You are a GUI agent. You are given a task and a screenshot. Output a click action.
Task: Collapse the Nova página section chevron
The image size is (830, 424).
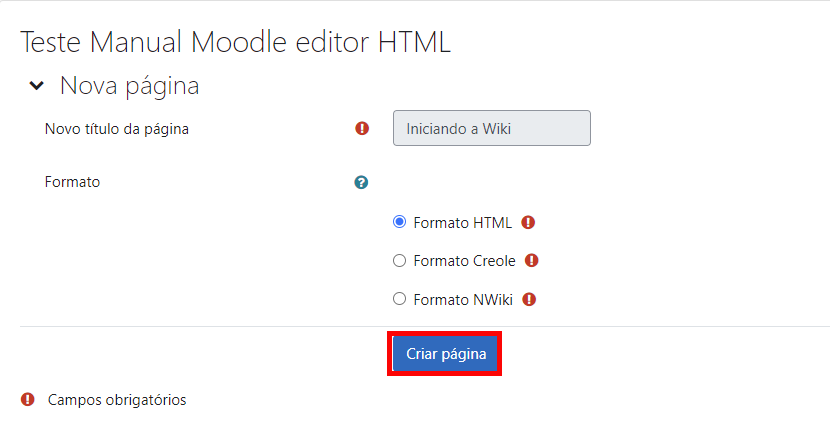(x=36, y=85)
